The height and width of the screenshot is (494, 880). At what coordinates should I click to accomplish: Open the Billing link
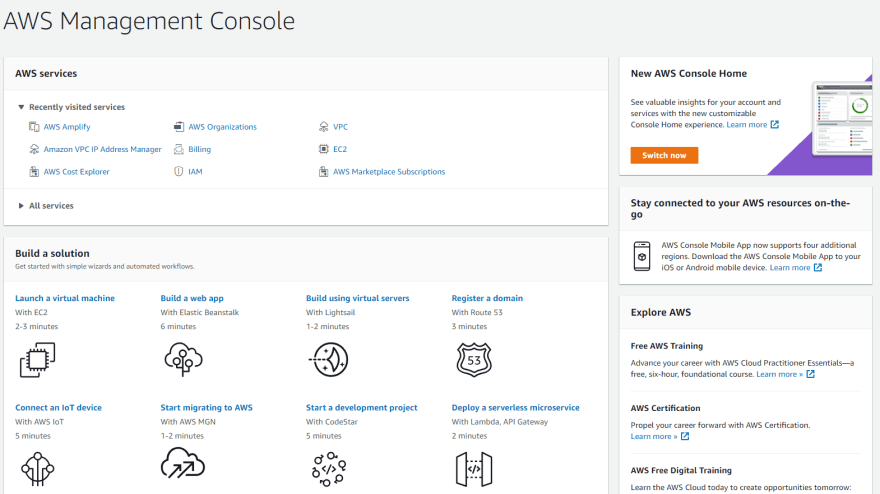199,149
